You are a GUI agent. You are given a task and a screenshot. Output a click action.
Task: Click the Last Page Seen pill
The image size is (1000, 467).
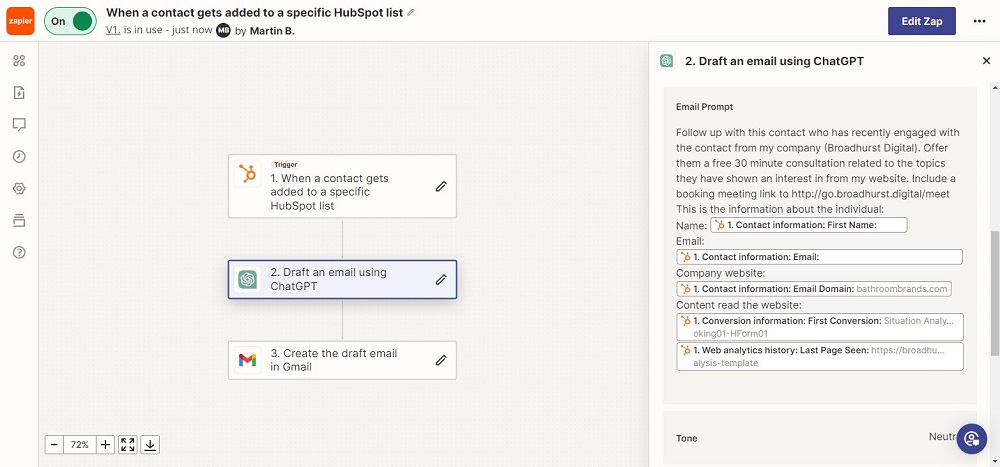820,356
